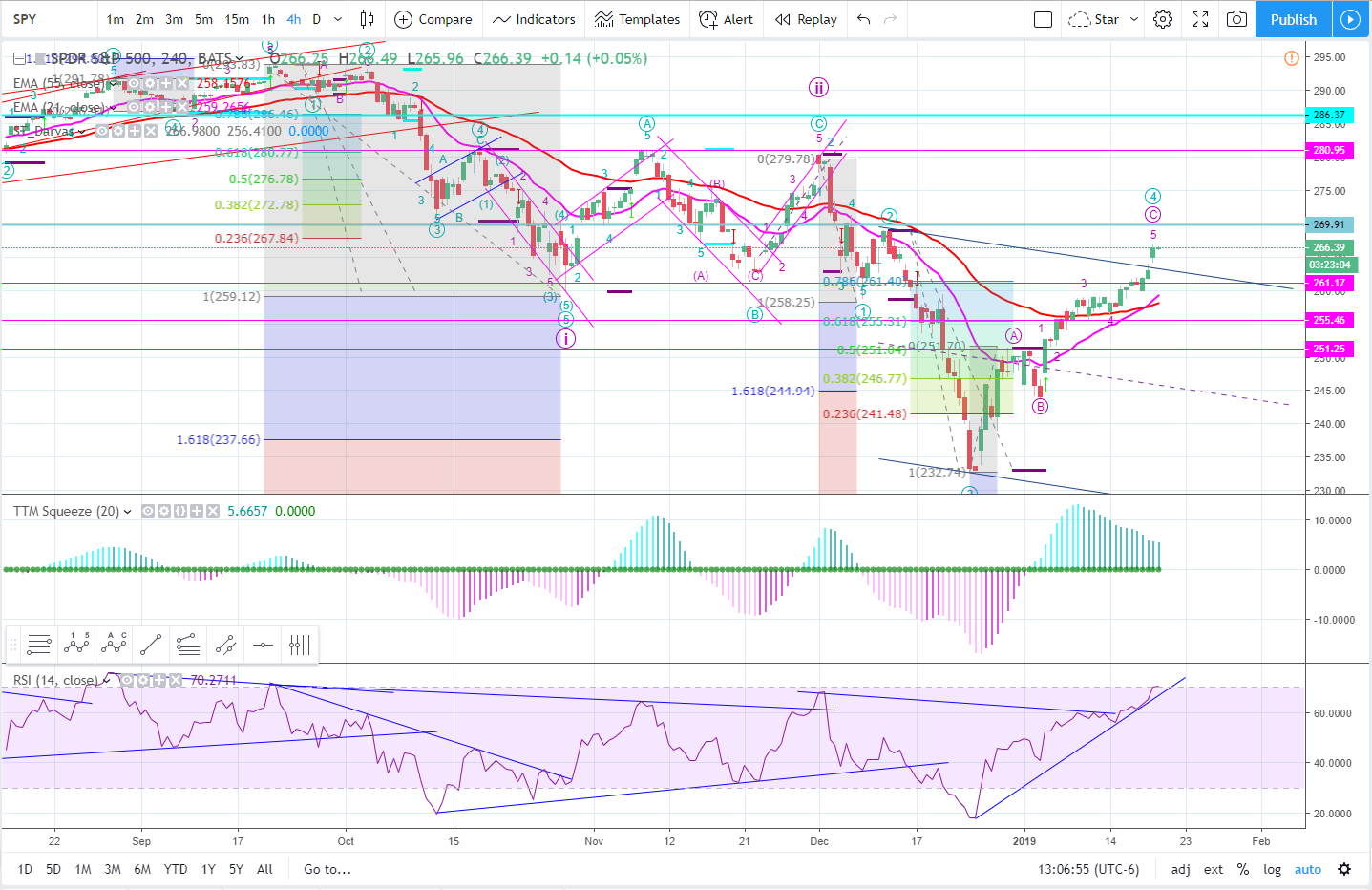1372x890 pixels.
Task: Start bar Replay mode
Action: pos(806,19)
